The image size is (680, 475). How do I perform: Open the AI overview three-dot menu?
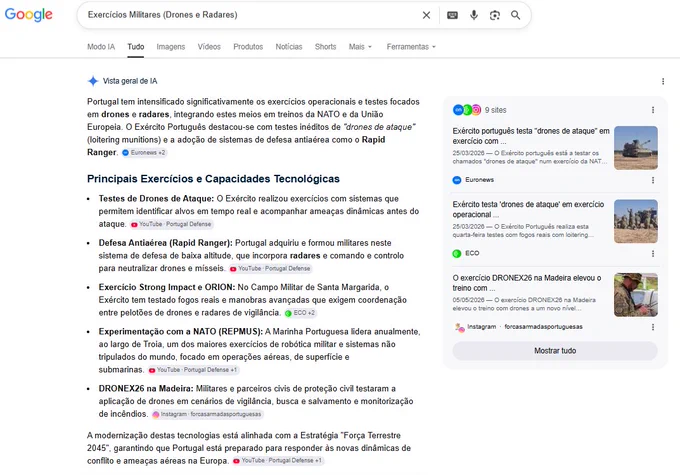pos(663,81)
